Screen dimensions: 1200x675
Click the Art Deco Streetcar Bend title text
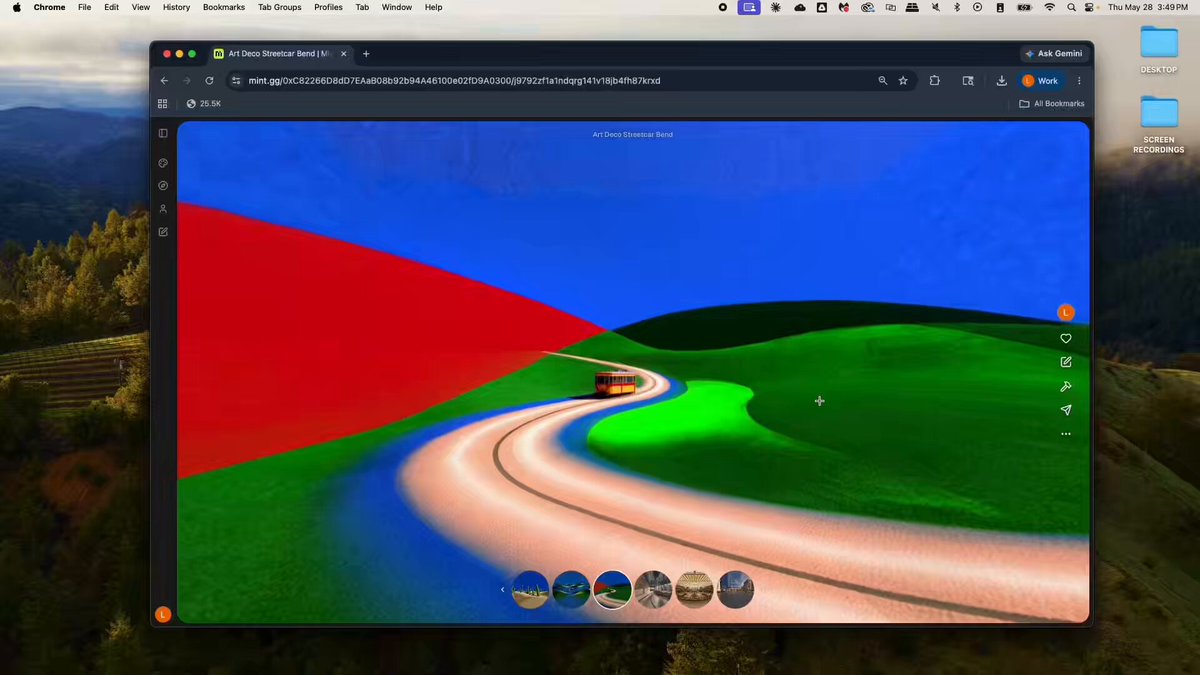(633, 134)
